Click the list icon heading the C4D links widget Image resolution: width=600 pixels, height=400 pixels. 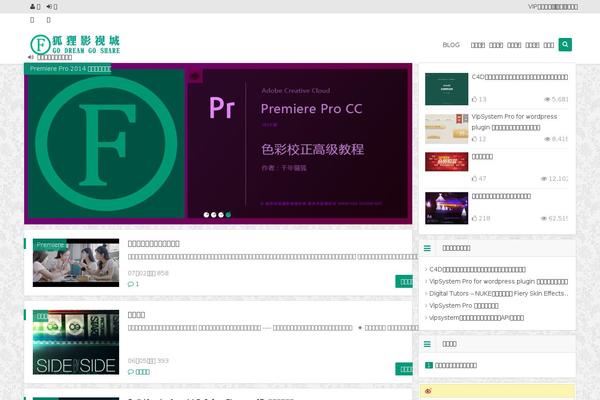[x=427, y=248]
